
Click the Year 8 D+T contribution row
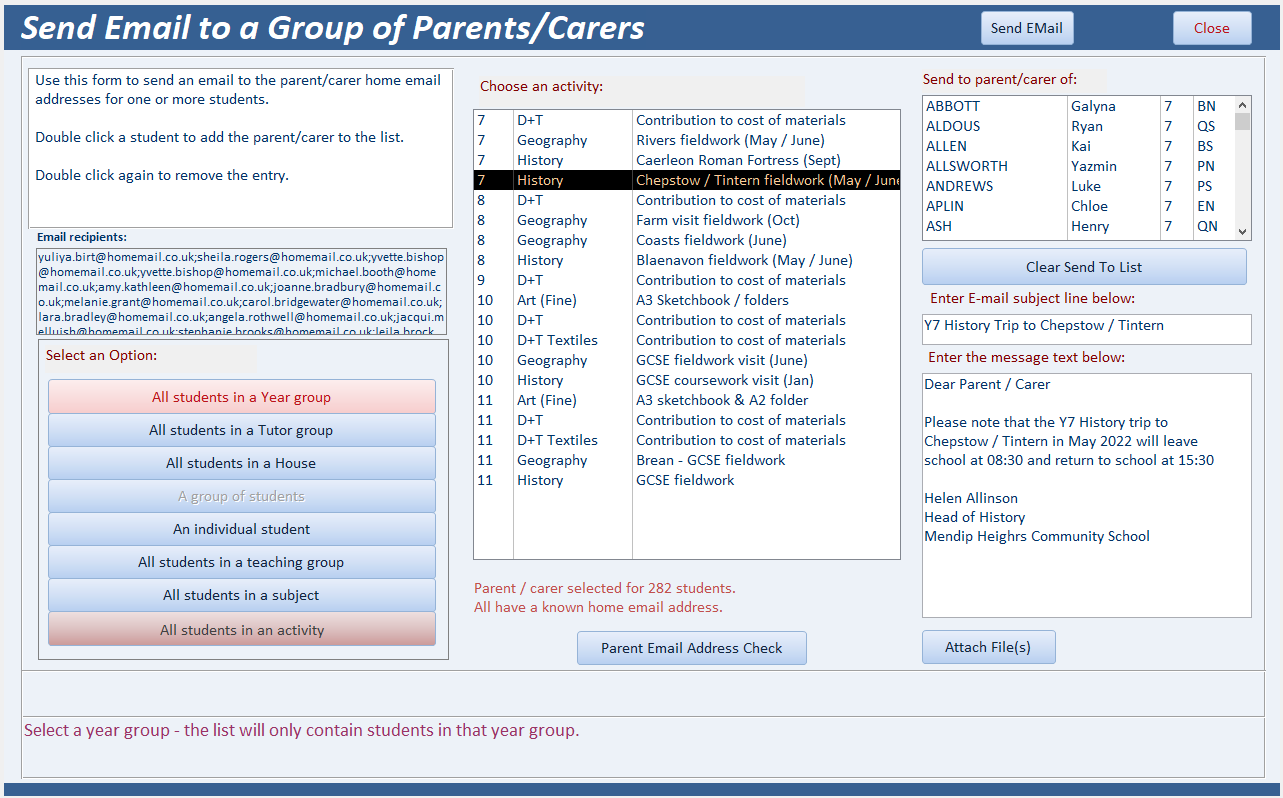coord(687,200)
